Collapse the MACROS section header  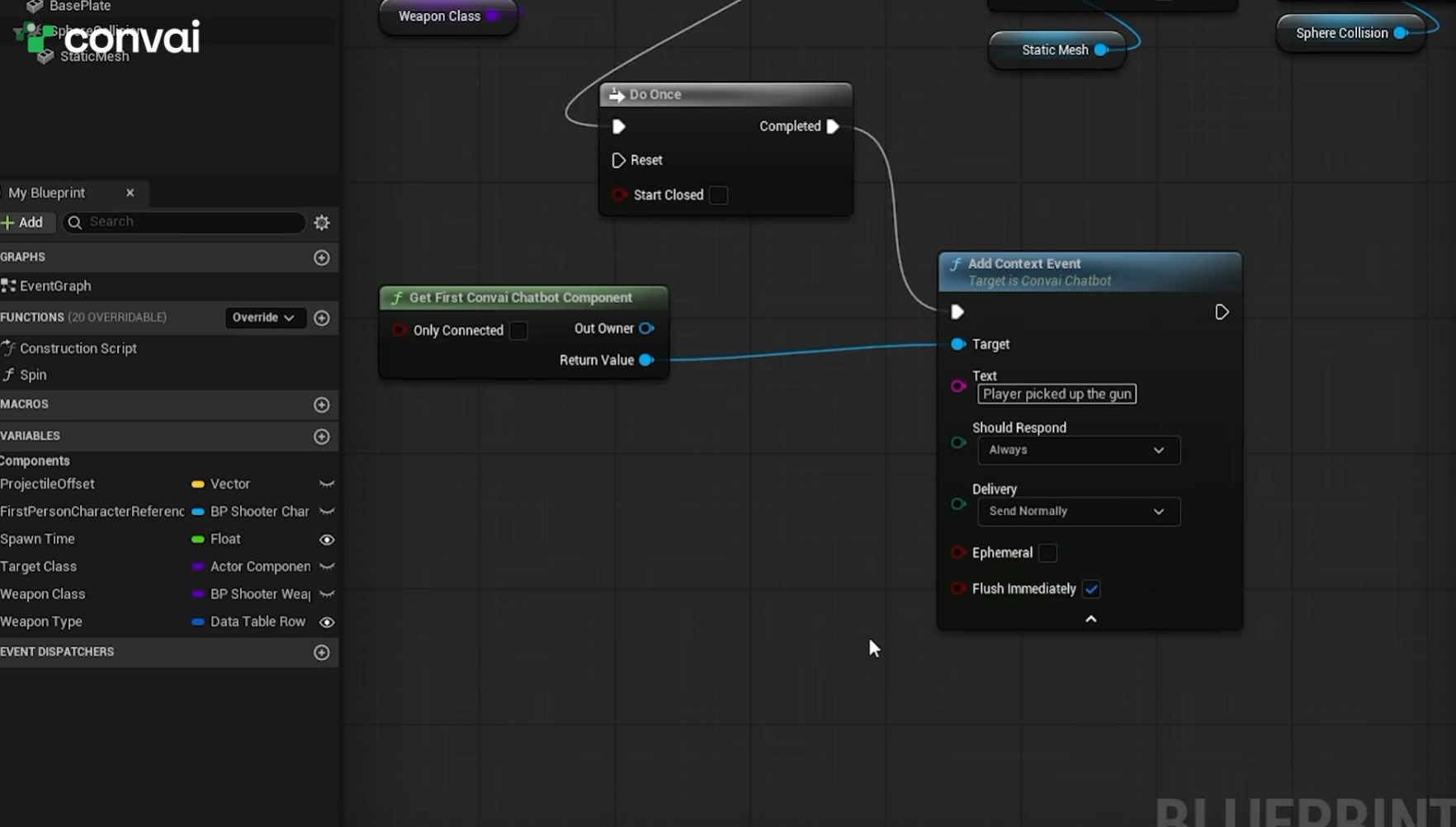click(169, 404)
